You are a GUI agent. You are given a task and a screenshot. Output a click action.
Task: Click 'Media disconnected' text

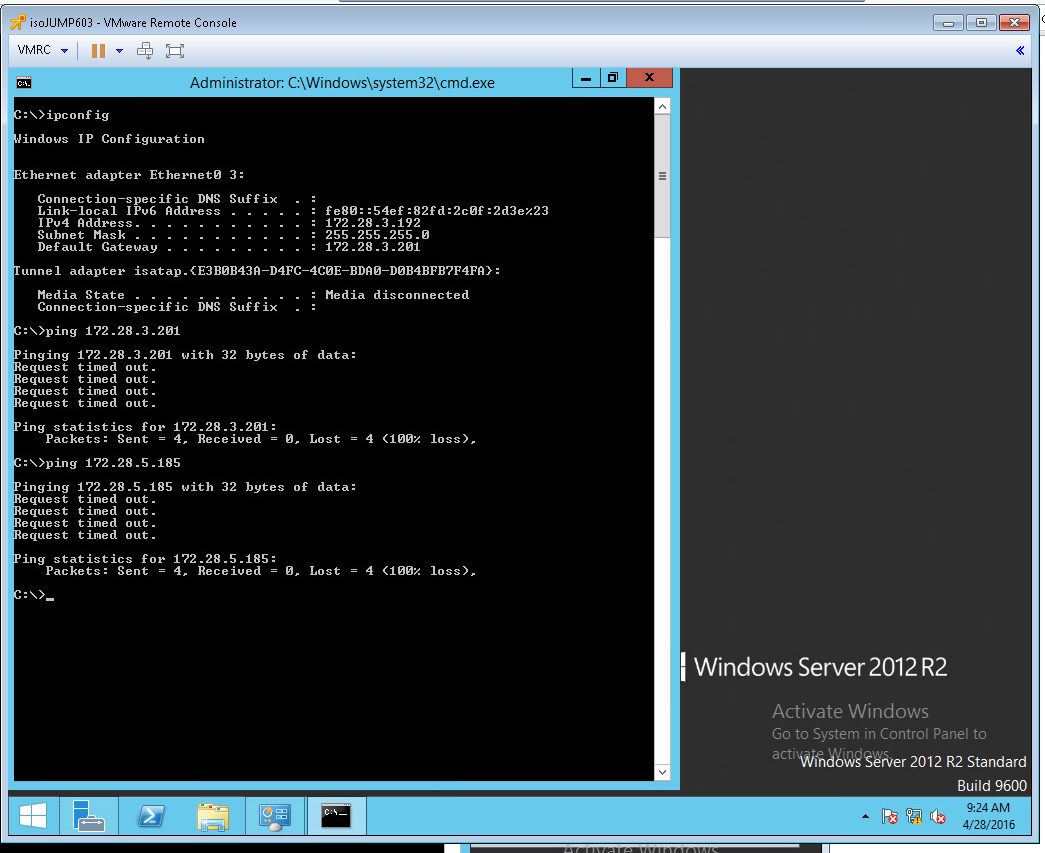(x=397, y=295)
